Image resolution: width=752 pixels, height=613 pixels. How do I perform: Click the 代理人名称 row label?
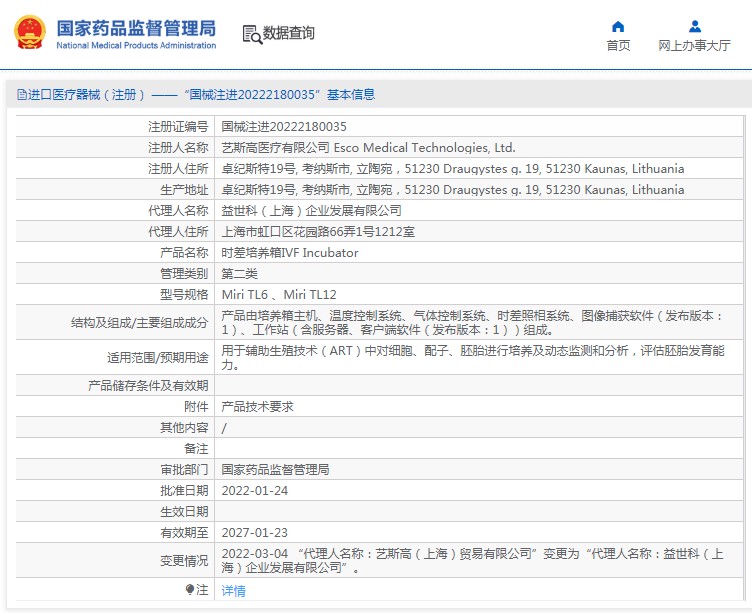(178, 211)
